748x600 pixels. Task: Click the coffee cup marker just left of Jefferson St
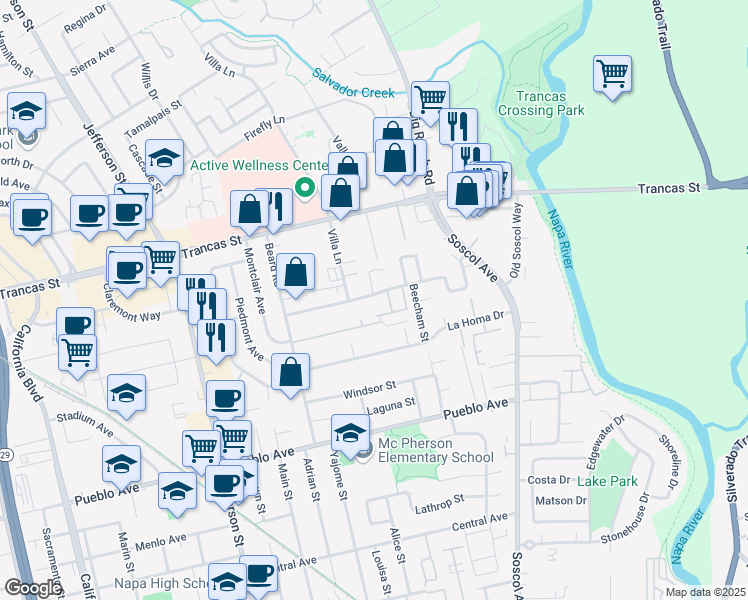(x=127, y=213)
